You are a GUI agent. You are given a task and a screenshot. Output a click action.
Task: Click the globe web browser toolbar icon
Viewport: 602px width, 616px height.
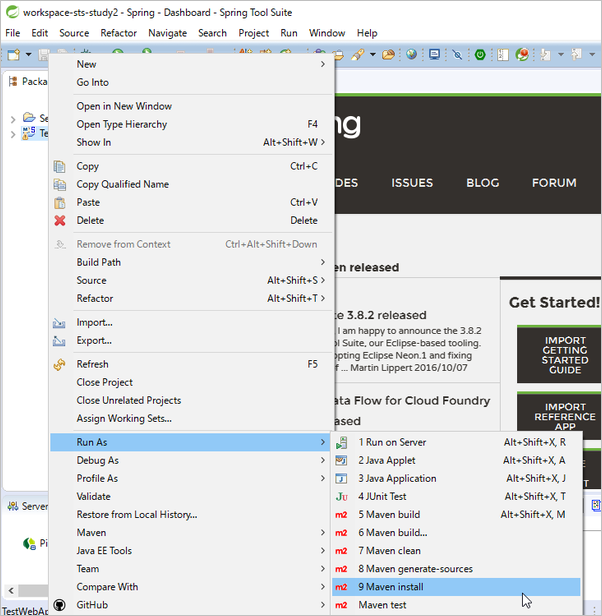coord(411,54)
